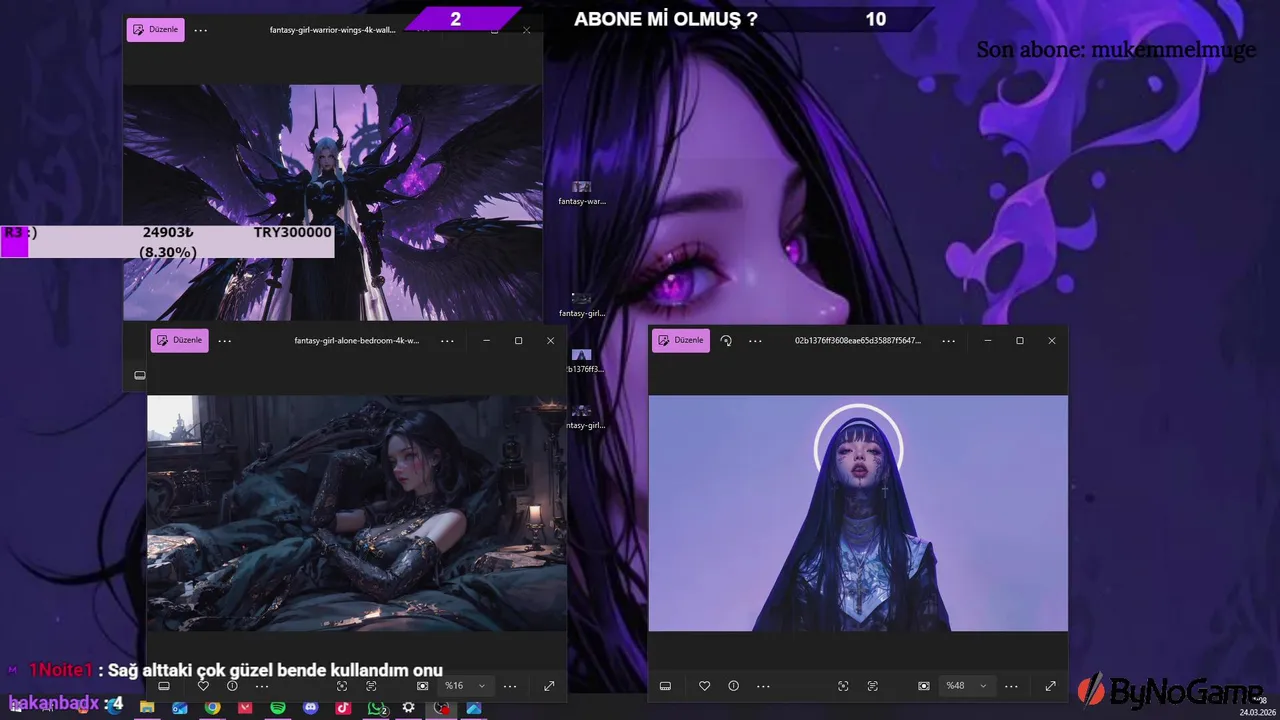
Task: Open the bottom-toolbar ellipsis after the info icon in the alone-bedroom window
Action: (x=262, y=686)
